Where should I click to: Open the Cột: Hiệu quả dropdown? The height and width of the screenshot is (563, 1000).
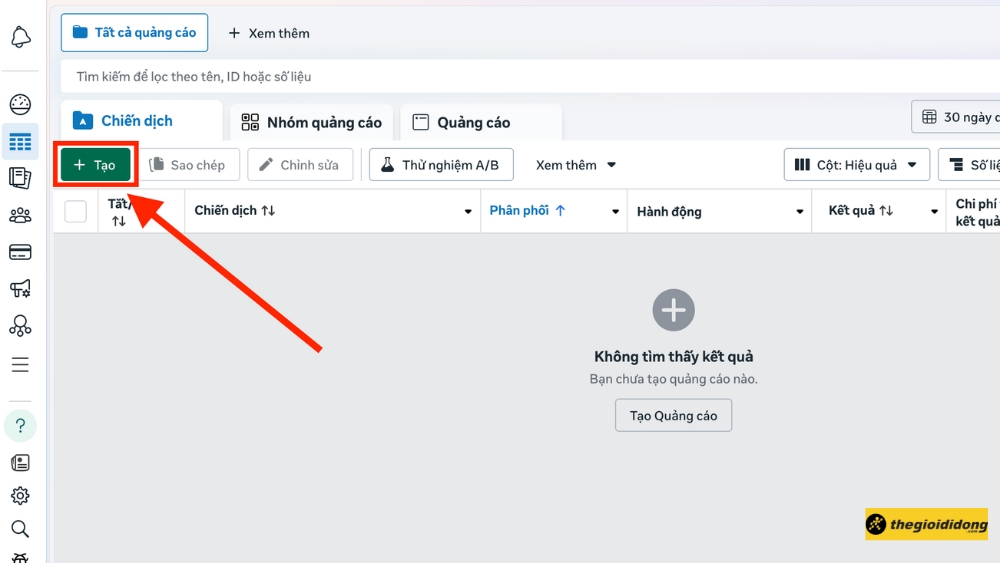(856, 165)
